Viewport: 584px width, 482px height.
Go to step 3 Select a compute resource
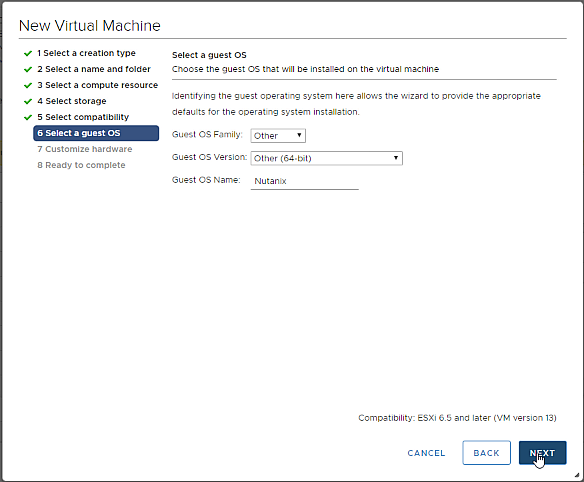[x=98, y=85]
